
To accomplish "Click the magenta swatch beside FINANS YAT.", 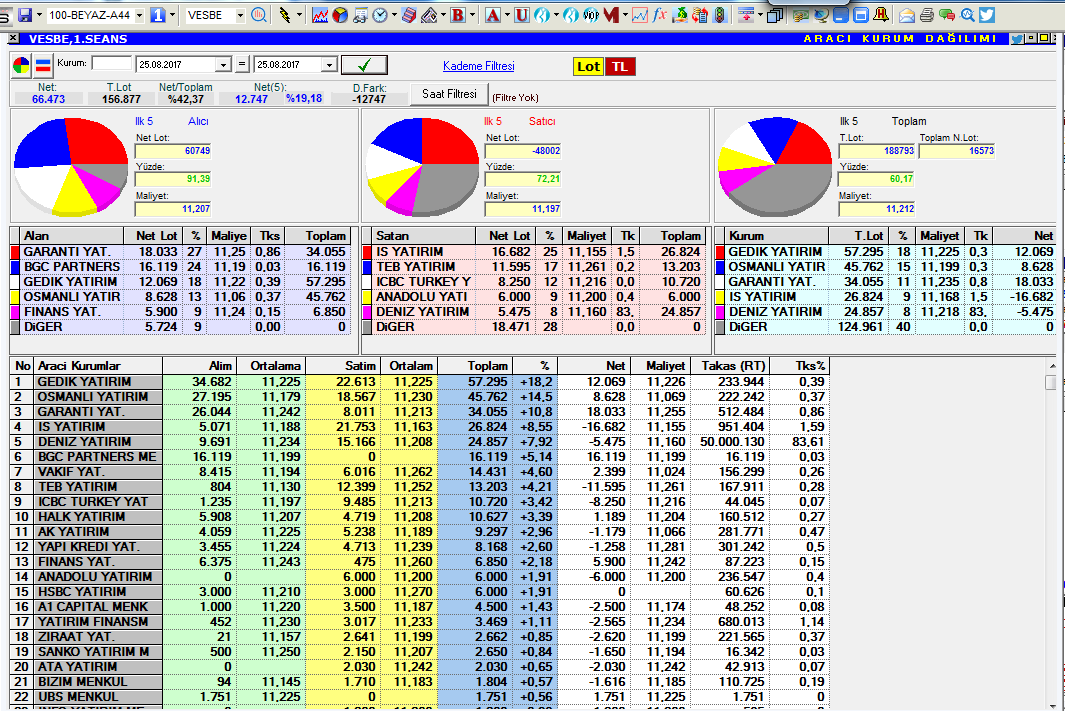I will 15,312.
